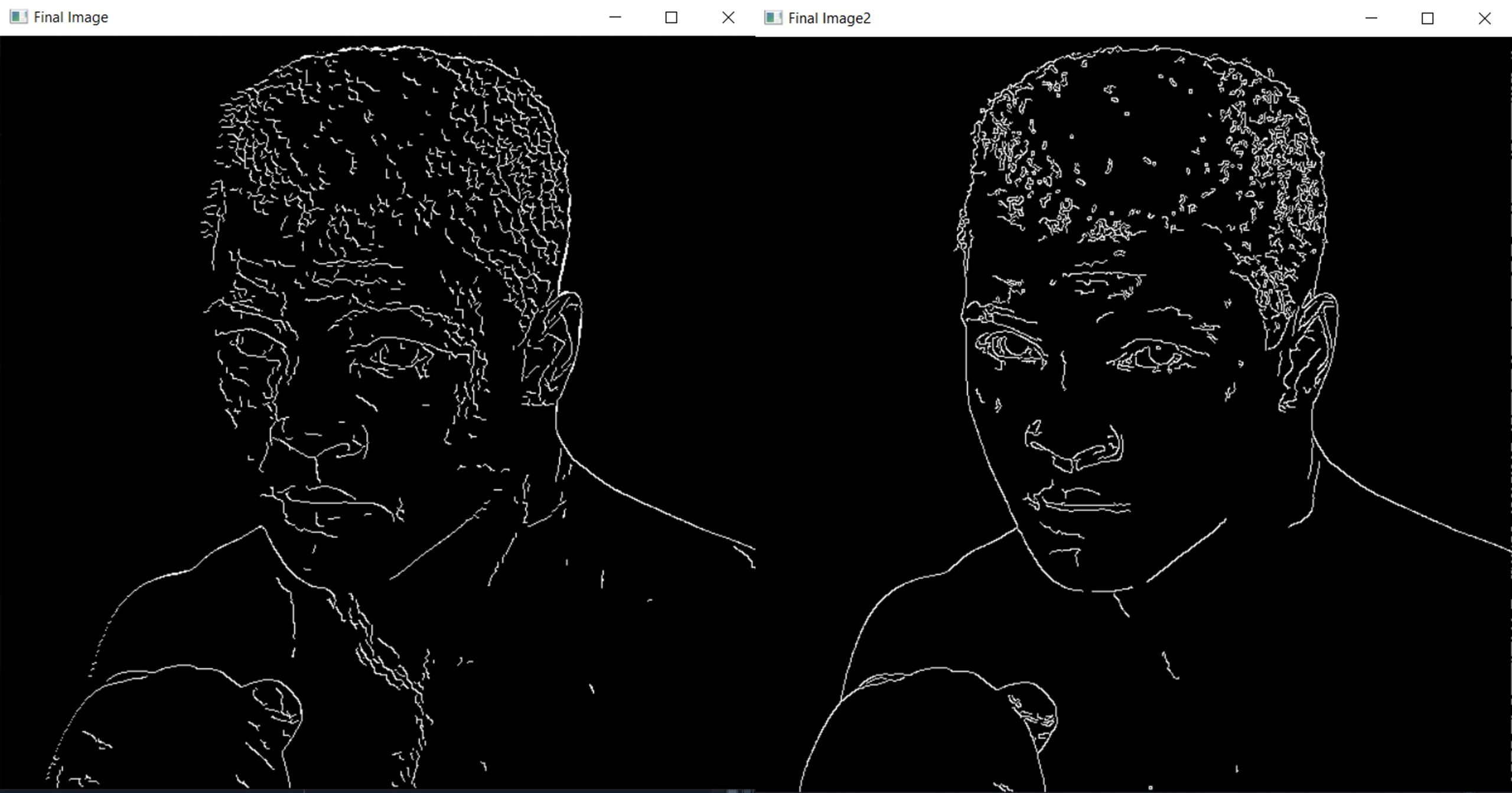Click the 'Final Image' title text
Image resolution: width=1512 pixels, height=793 pixels.
[x=71, y=18]
